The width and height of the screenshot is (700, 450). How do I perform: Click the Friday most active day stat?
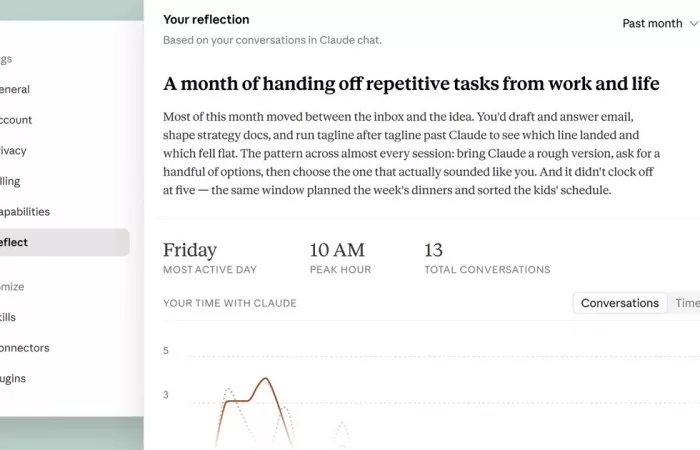pyautogui.click(x=210, y=258)
